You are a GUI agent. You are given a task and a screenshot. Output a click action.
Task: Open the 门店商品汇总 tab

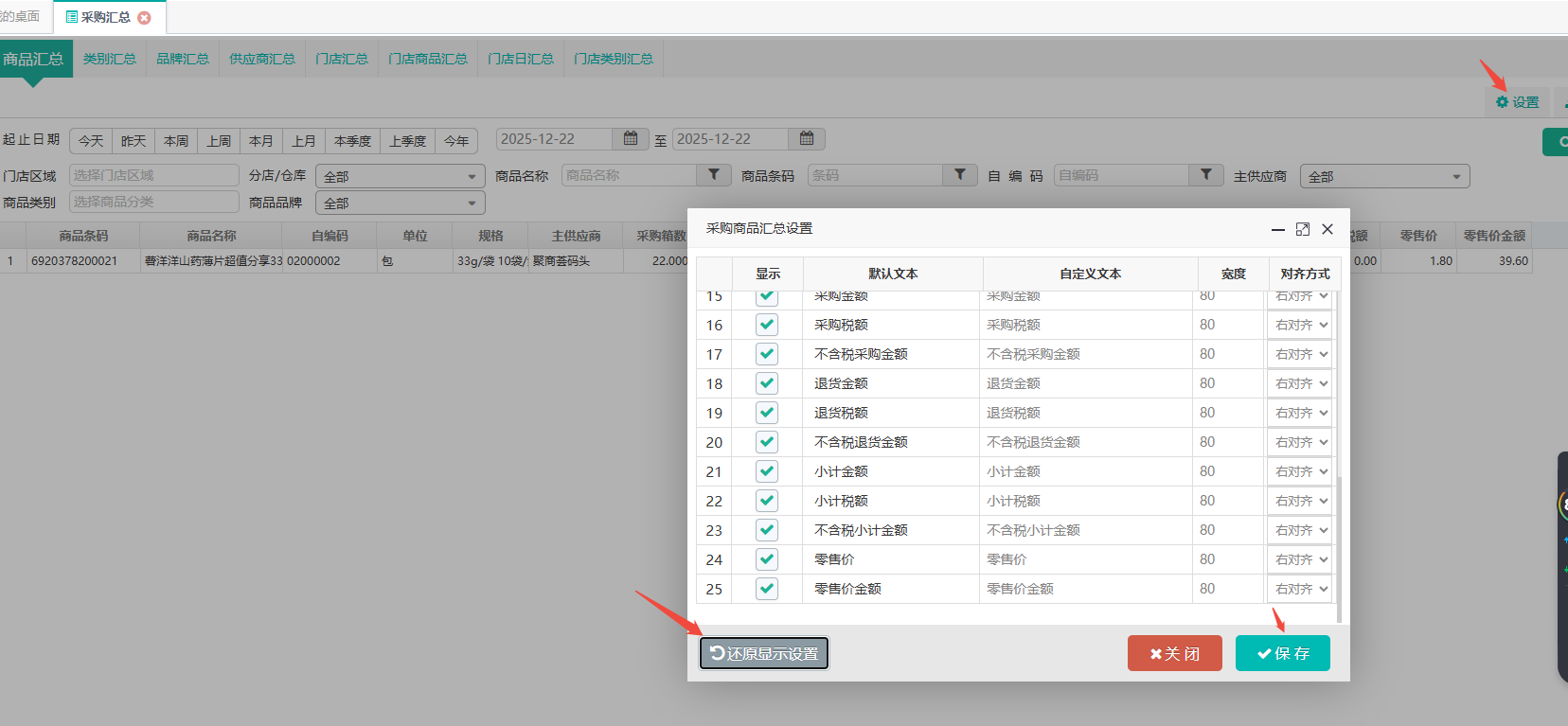tap(428, 59)
